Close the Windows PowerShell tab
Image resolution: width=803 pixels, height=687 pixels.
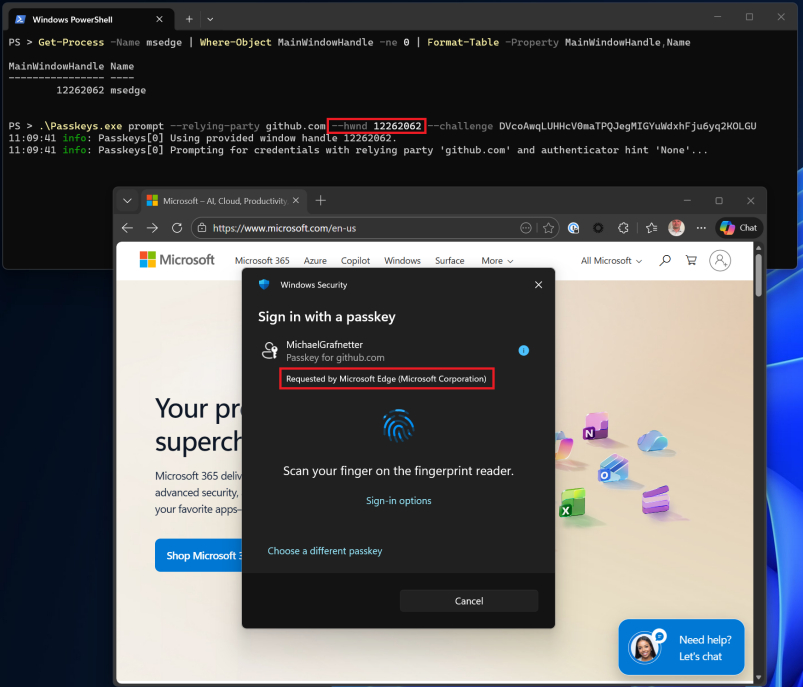click(159, 19)
